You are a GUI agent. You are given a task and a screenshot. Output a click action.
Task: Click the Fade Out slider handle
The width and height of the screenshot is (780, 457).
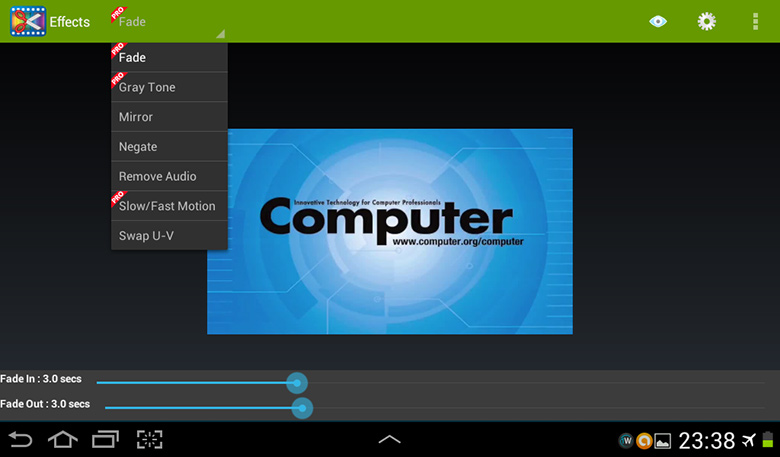coord(302,408)
